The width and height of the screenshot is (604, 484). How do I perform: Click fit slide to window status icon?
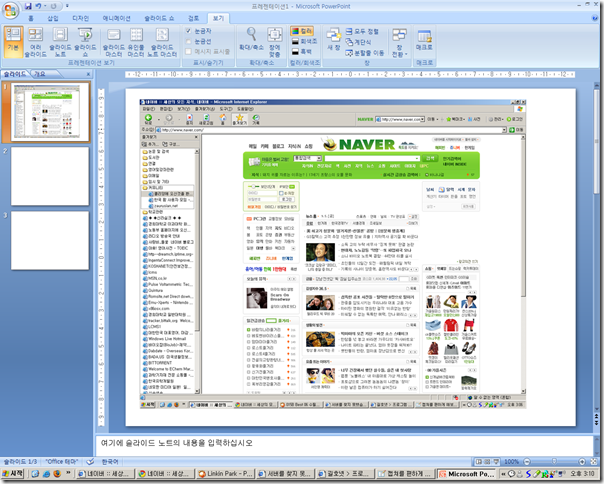pyautogui.click(x=594, y=461)
